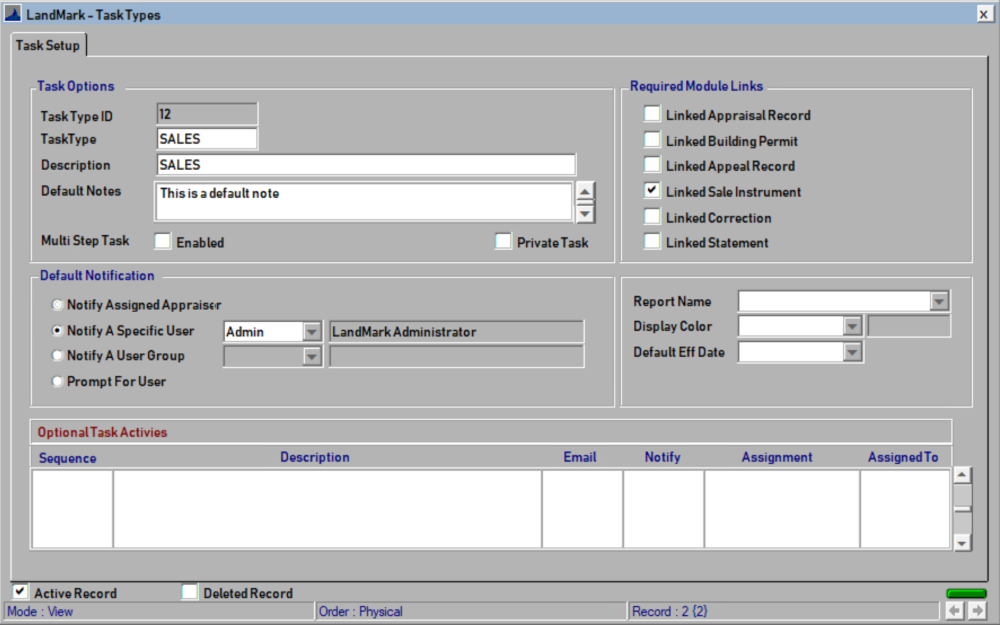Screen dimensions: 1000x625
Task: Choose the Prompt For User notification option
Action: 57,381
